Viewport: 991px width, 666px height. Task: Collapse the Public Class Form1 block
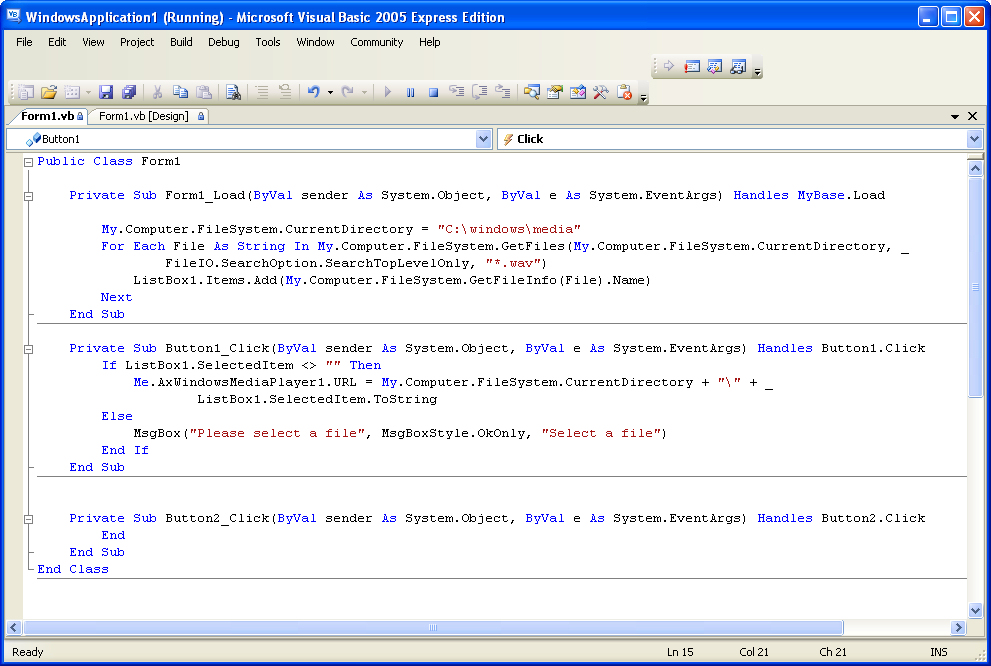click(28, 162)
